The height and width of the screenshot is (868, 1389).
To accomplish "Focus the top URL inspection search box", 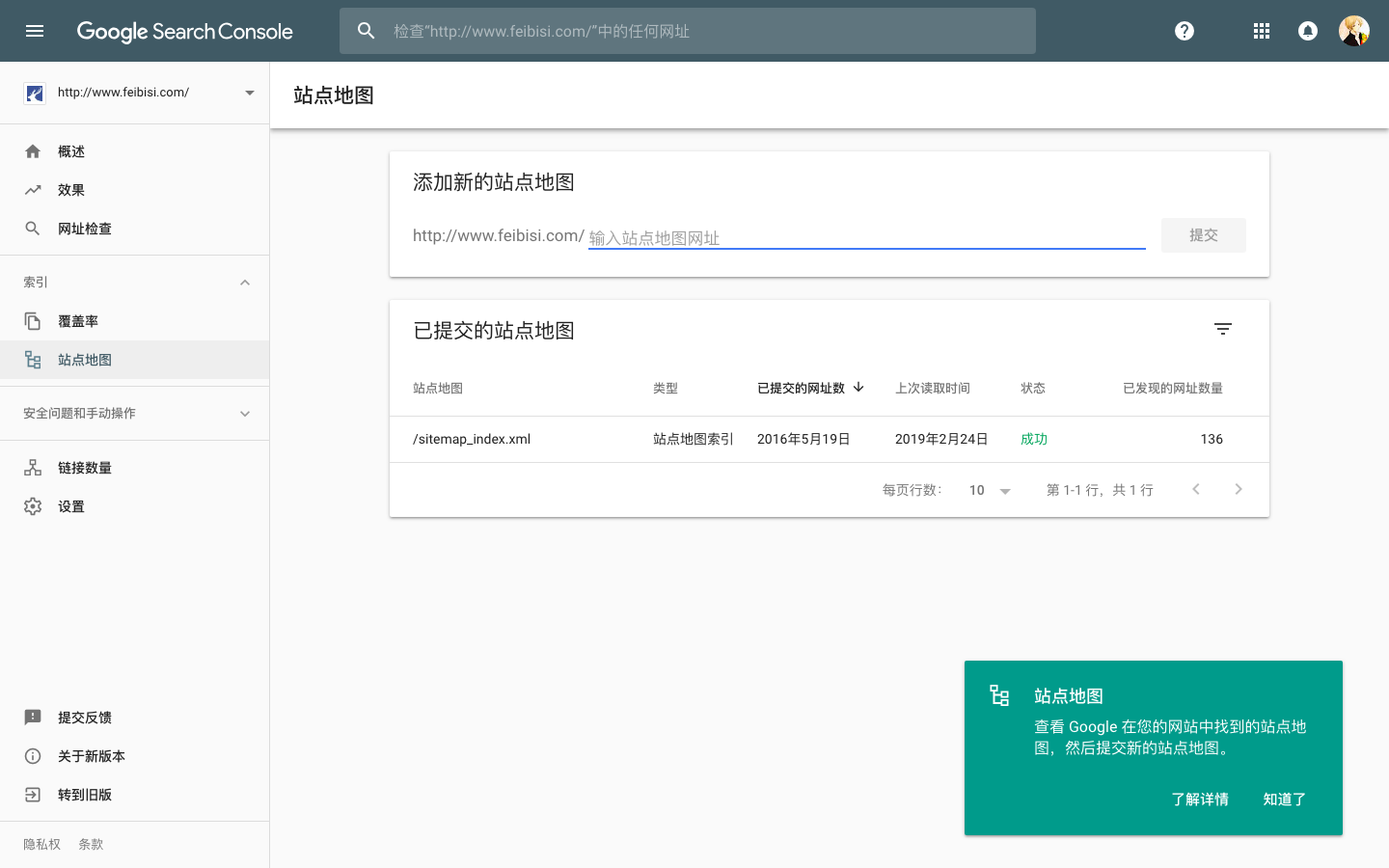I will pos(688,31).
